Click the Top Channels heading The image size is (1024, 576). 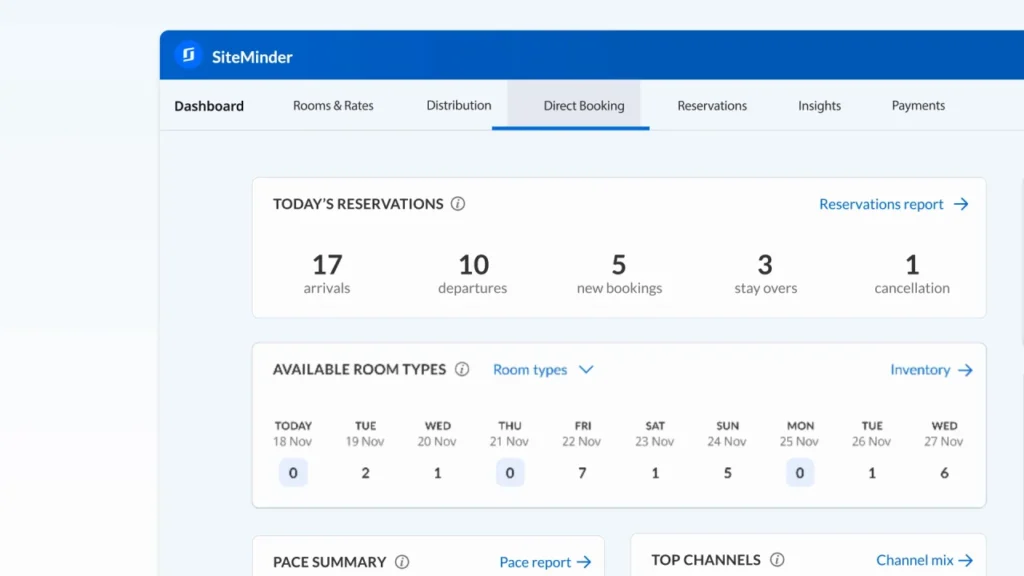pyautogui.click(x=706, y=560)
